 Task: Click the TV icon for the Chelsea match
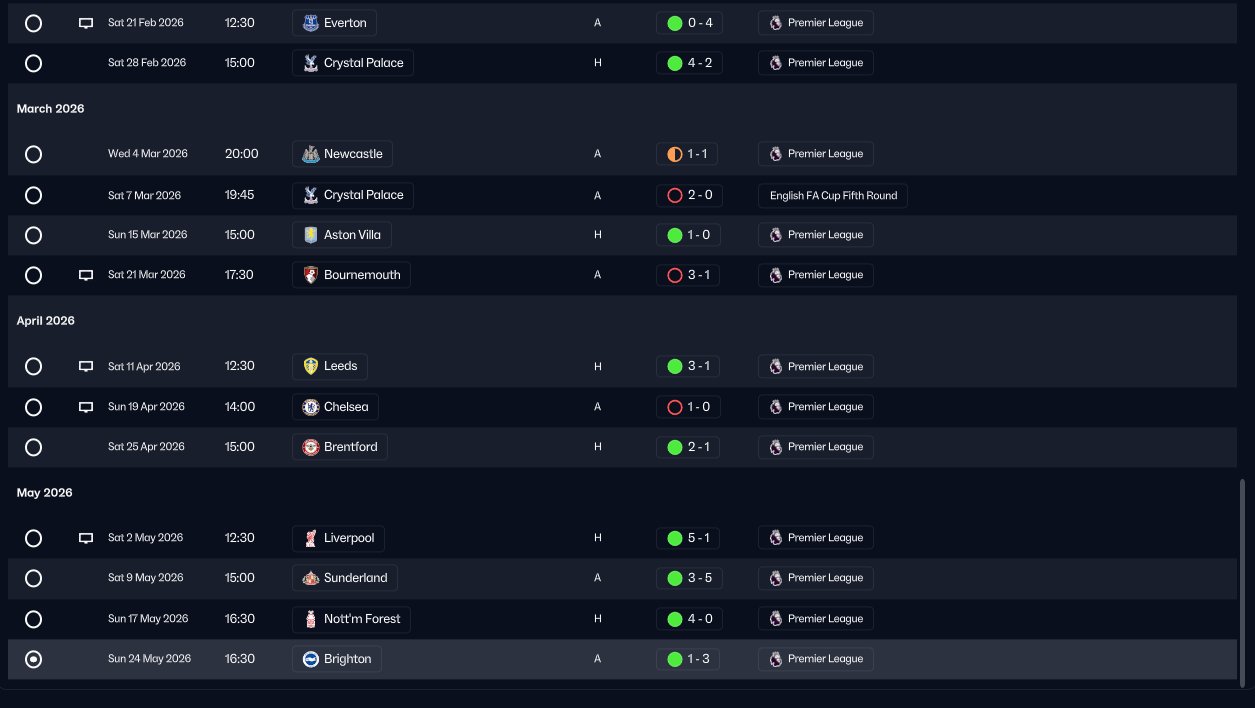click(x=86, y=407)
